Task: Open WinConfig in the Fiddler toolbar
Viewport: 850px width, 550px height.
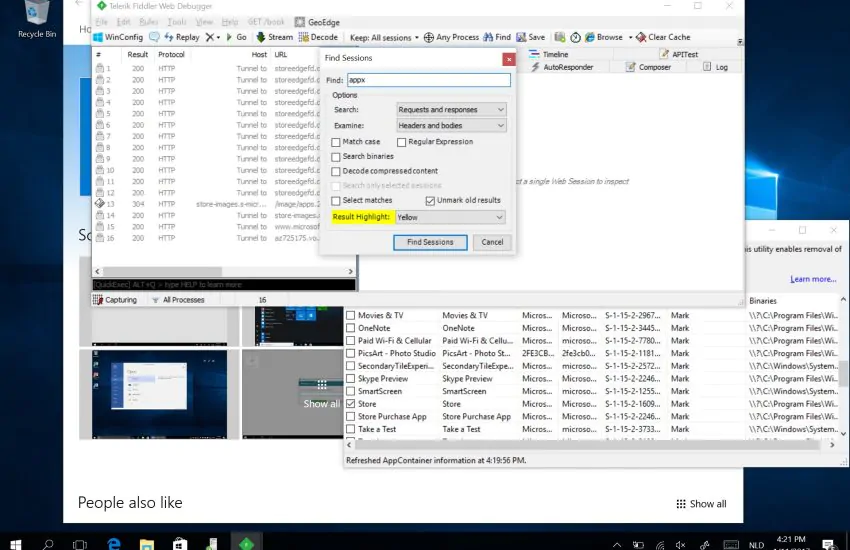Action: point(118,37)
